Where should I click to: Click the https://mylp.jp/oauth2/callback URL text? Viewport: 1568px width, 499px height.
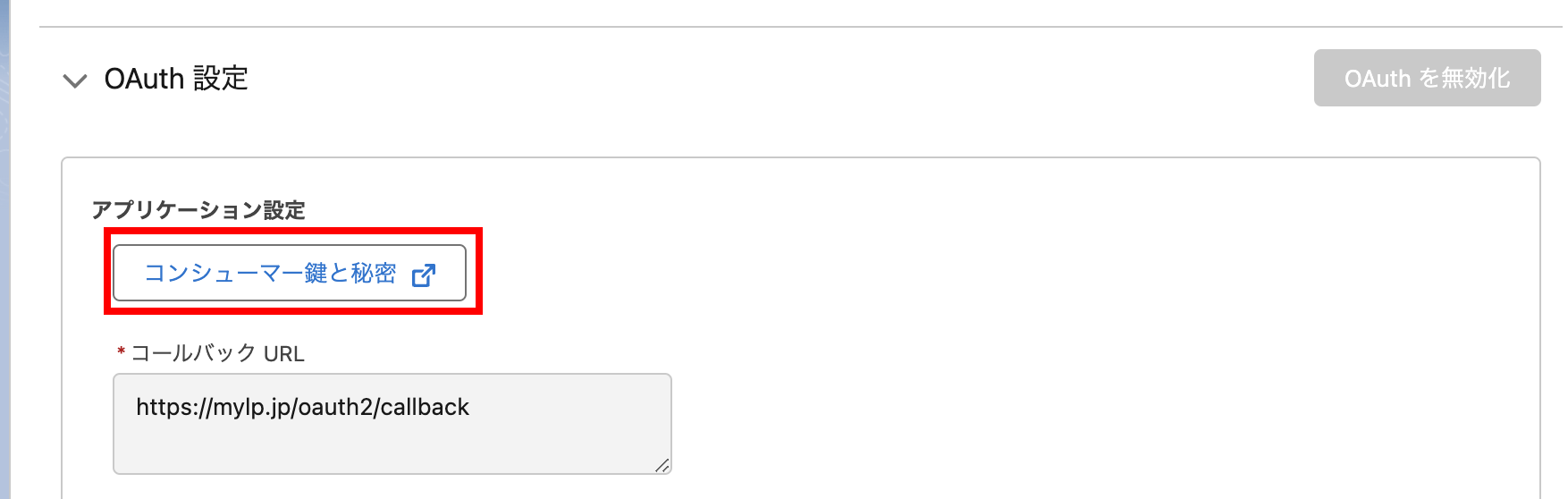click(302, 407)
